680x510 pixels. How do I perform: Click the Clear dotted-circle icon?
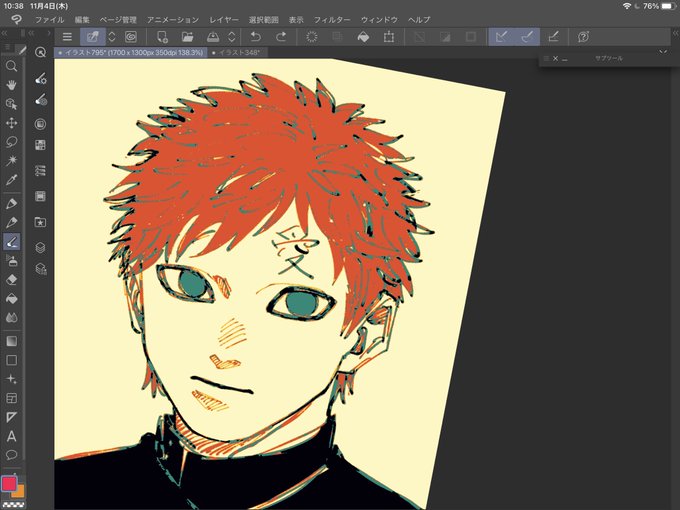click(x=311, y=37)
